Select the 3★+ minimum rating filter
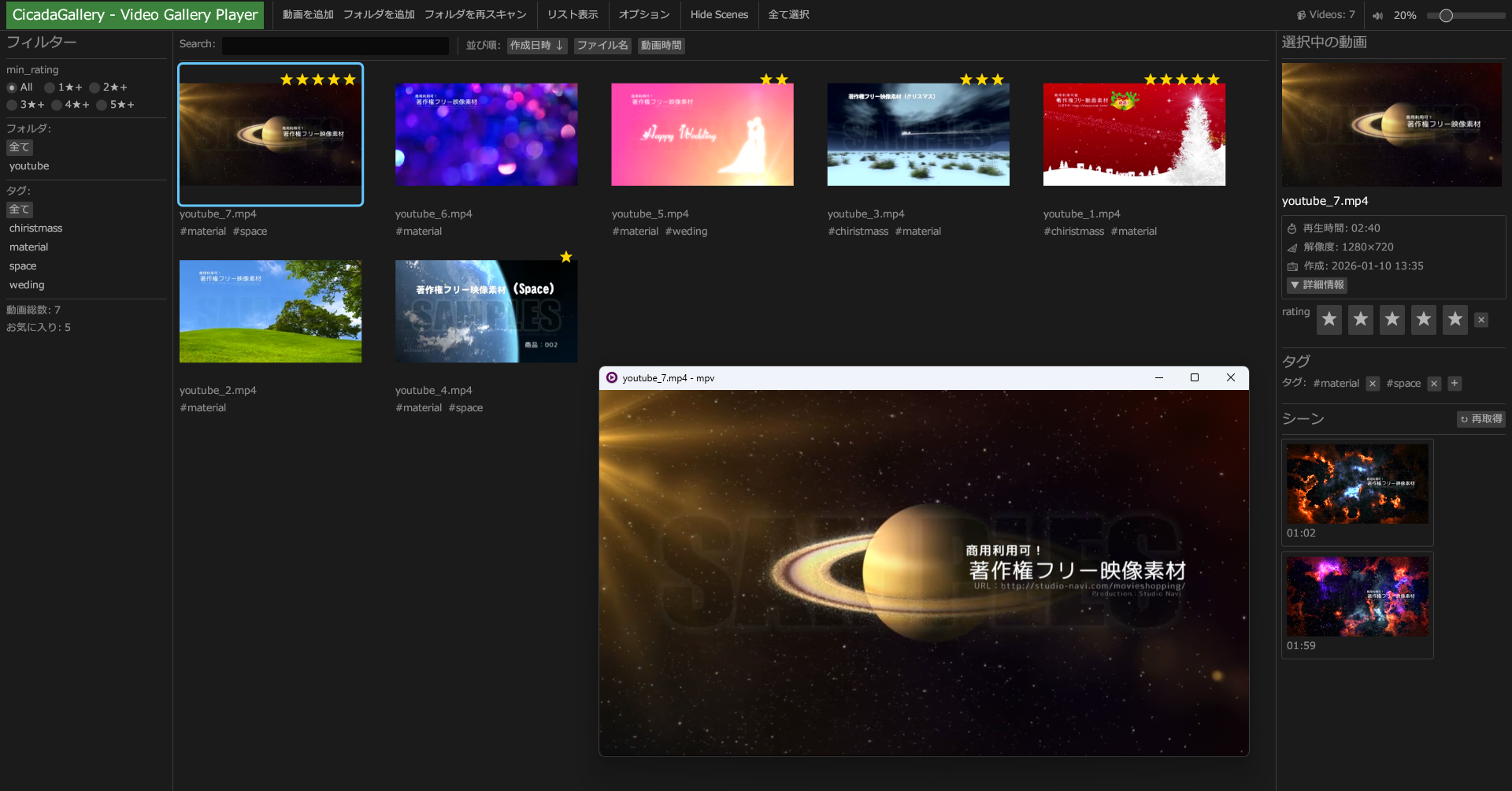1512x791 pixels. coord(13,105)
